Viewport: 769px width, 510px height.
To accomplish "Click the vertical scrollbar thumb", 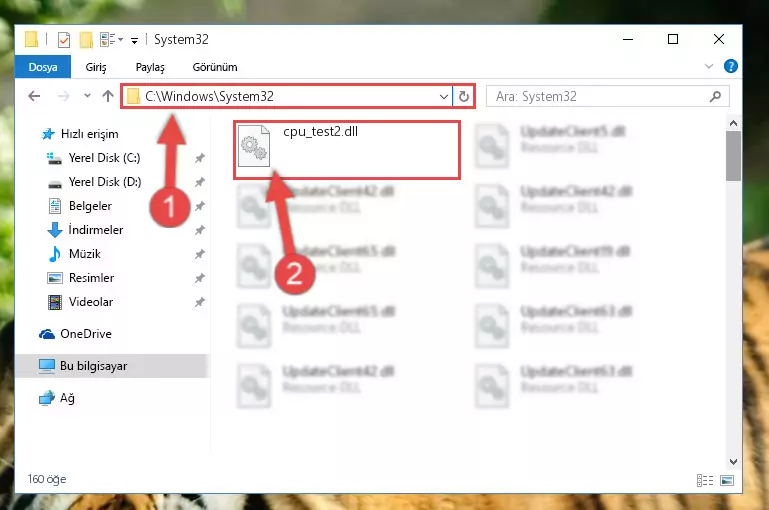I will click(734, 156).
